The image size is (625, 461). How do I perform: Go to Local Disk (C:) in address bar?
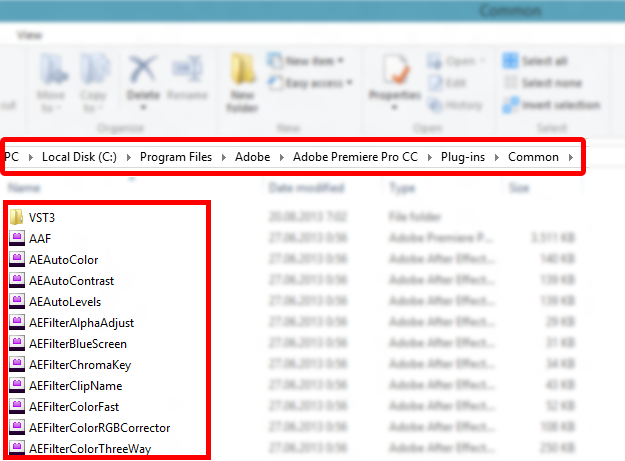pyautogui.click(x=79, y=157)
